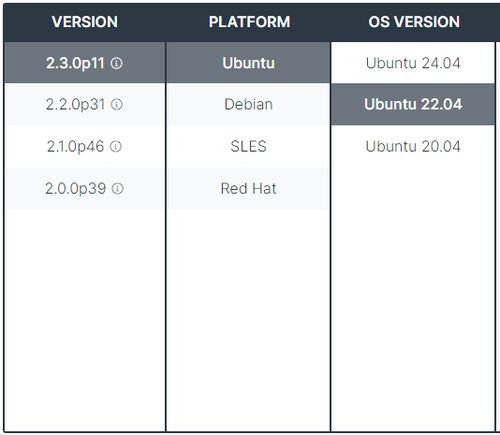This screenshot has height=435, width=500.
Task: Click empty space below the 2.0.0p39 row
Action: (x=85, y=320)
